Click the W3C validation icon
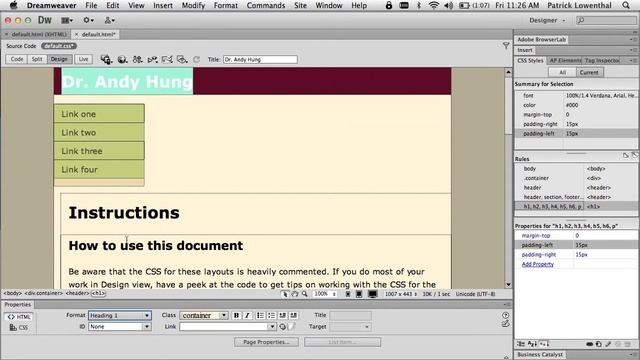Image resolution: width=640 pixels, height=360 pixels. (152, 60)
